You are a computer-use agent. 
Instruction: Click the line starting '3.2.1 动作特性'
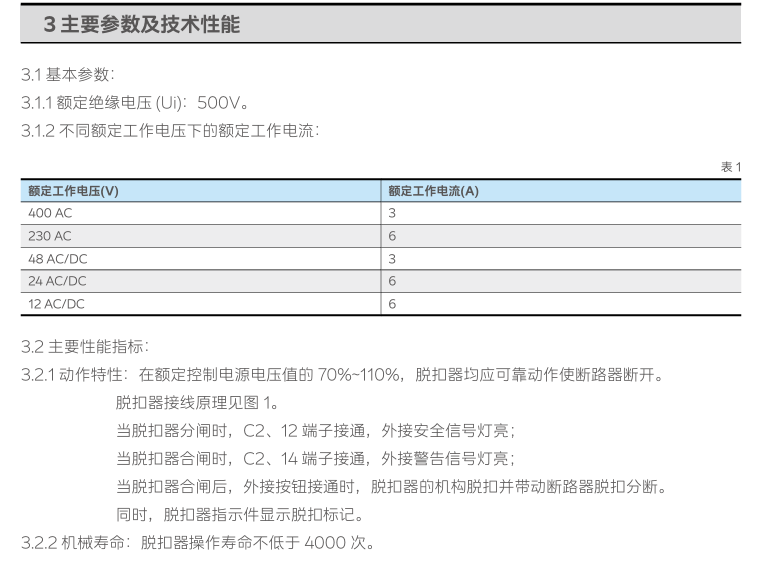point(343,374)
